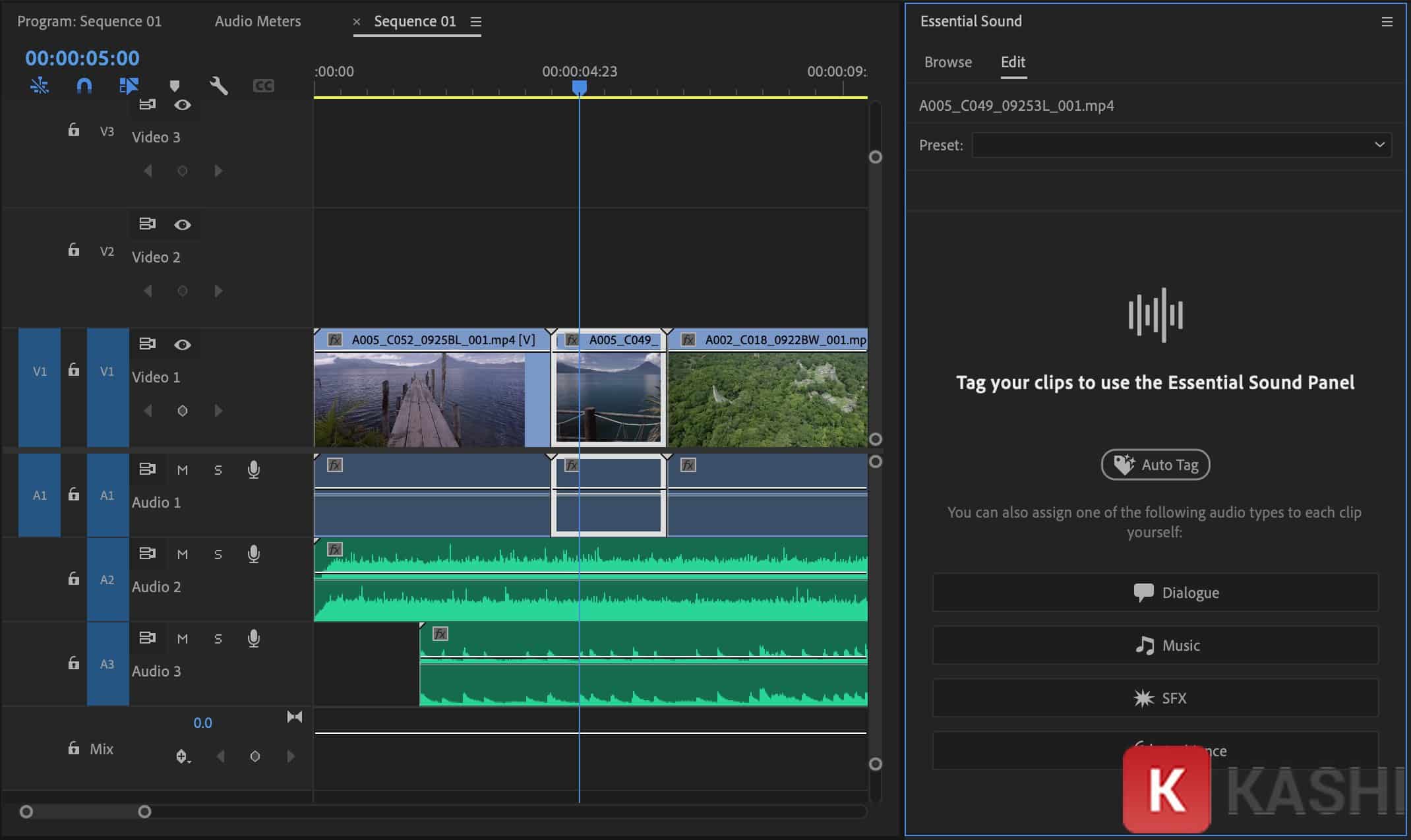Assign the Dialogue audio type

[1155, 592]
